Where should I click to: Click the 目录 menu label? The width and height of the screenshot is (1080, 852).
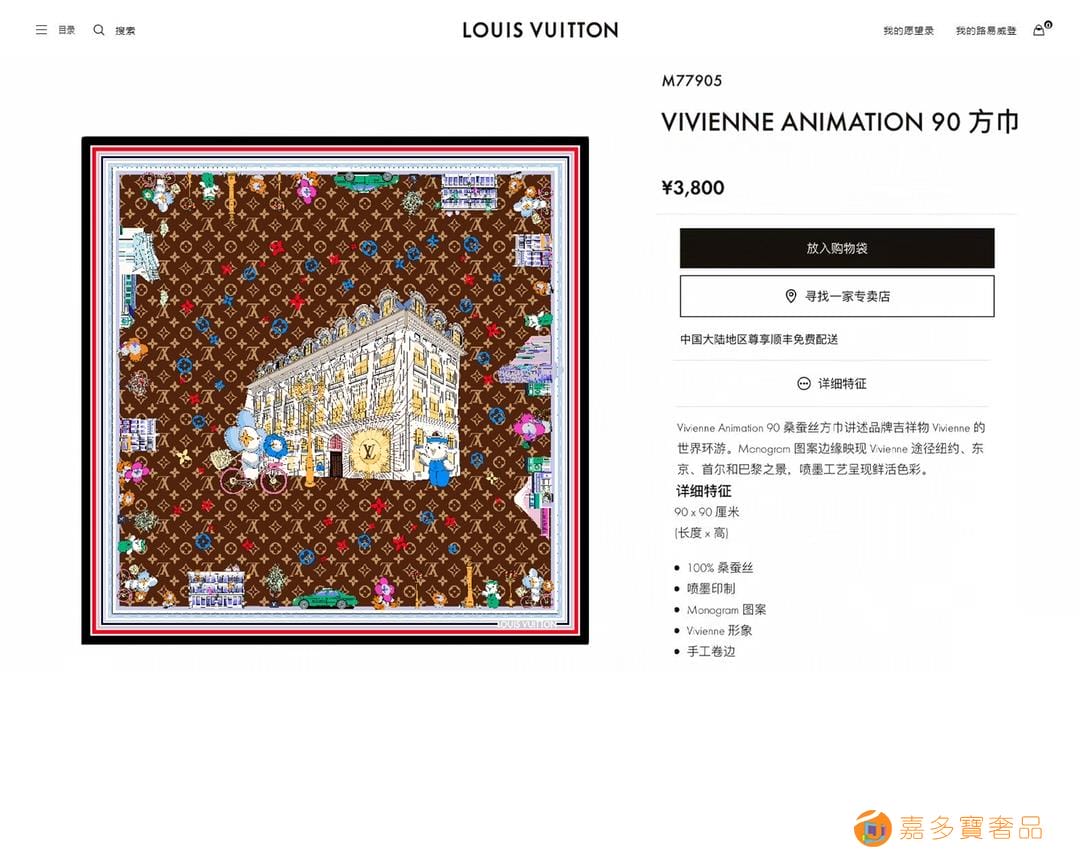pyautogui.click(x=67, y=30)
